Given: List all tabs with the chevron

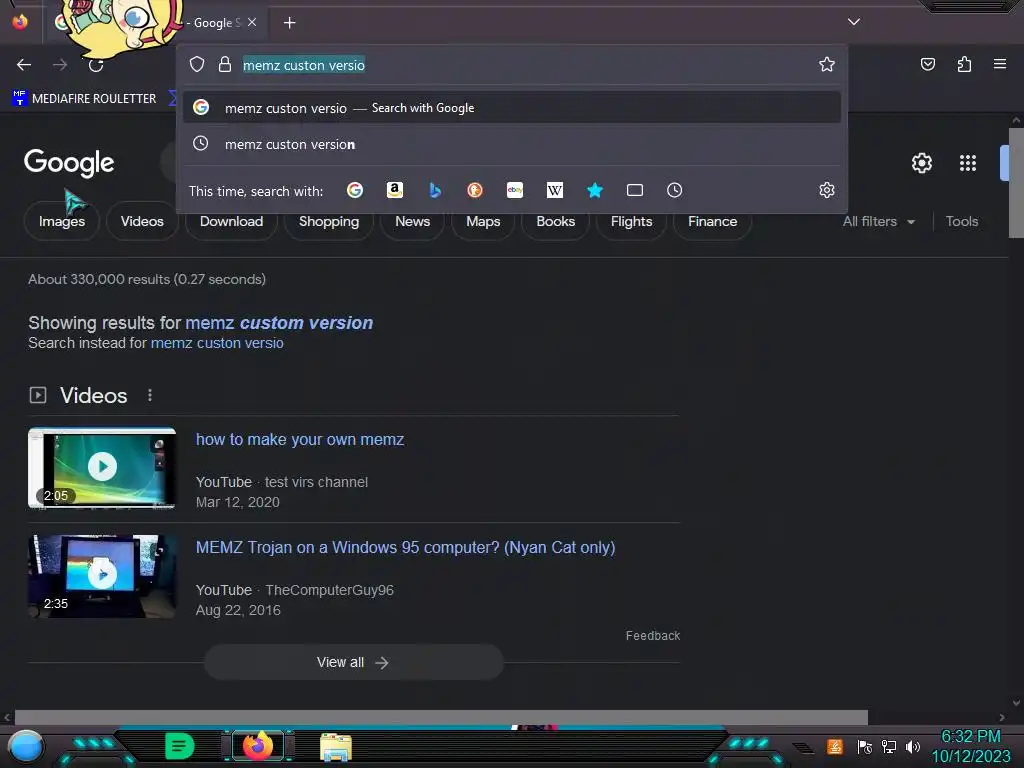Looking at the screenshot, I should [854, 22].
